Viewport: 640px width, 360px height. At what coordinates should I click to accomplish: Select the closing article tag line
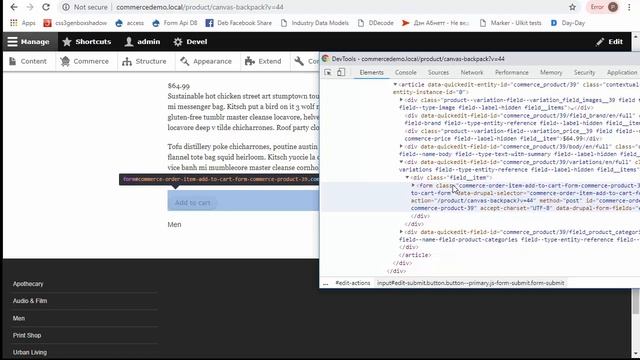(x=415, y=255)
